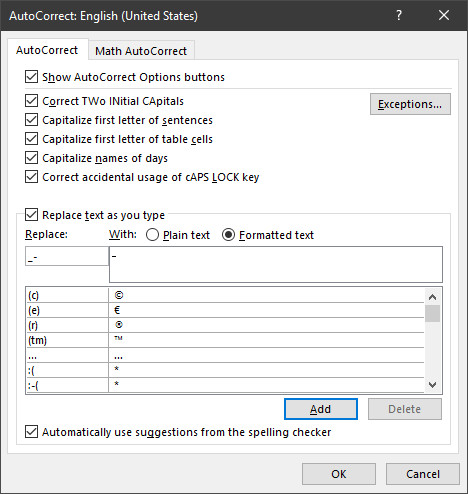Uncheck Replace text as you type
Viewport: 468px width, 494px height.
(31, 215)
